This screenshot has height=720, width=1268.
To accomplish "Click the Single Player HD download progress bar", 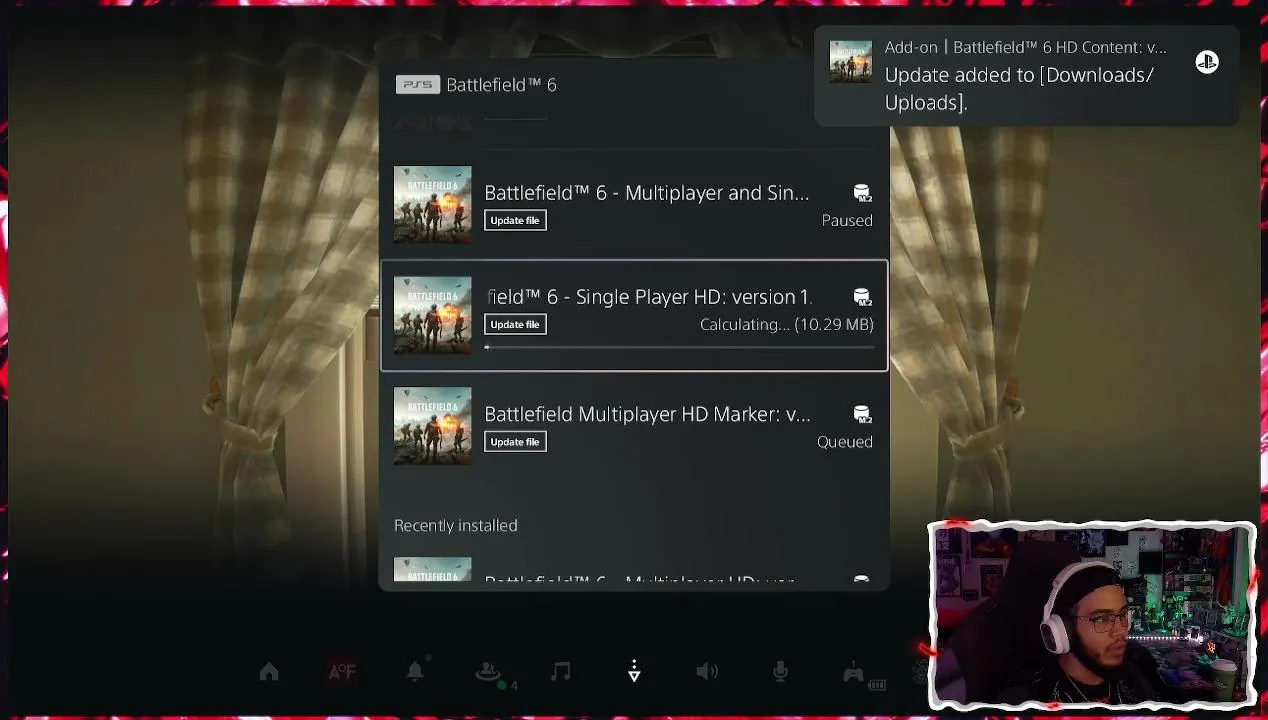I will coord(679,347).
